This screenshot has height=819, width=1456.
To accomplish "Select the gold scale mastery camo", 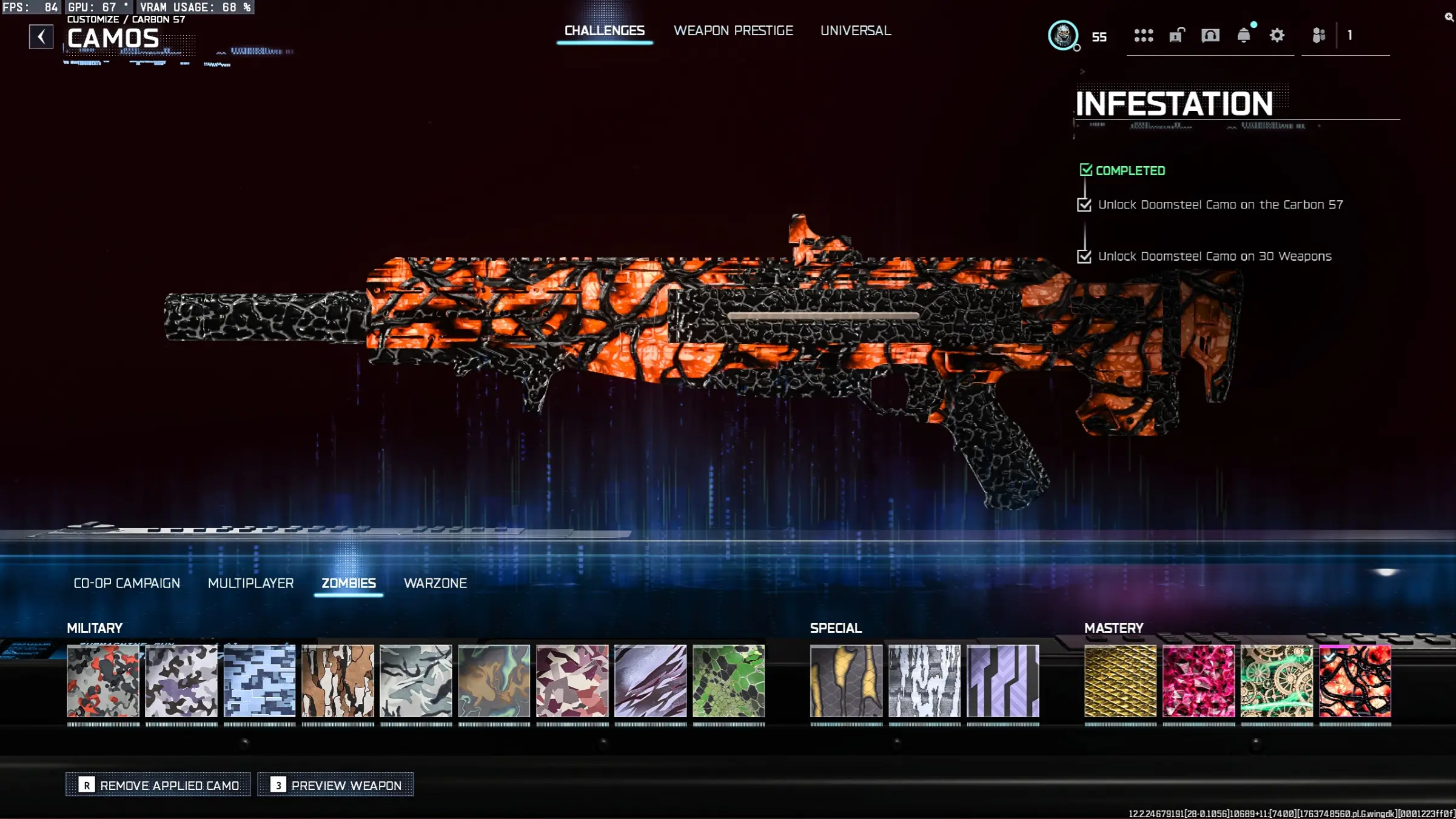I will (1120, 681).
